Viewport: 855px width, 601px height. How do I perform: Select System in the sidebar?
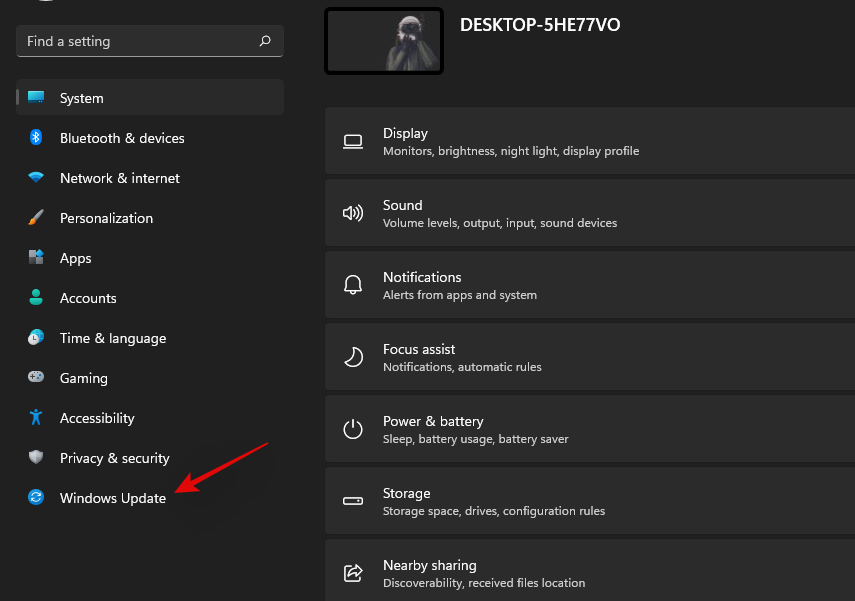tap(82, 98)
